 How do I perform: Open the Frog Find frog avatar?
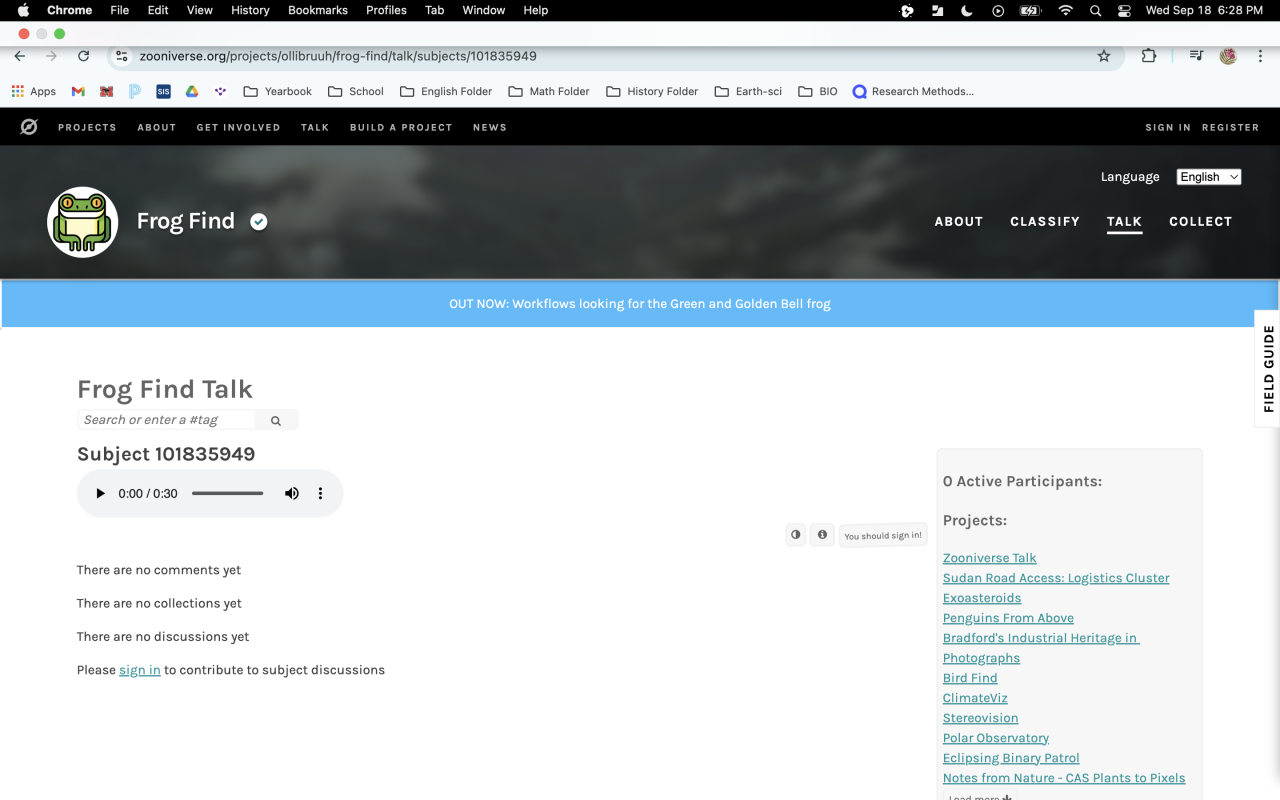pyautogui.click(x=83, y=222)
